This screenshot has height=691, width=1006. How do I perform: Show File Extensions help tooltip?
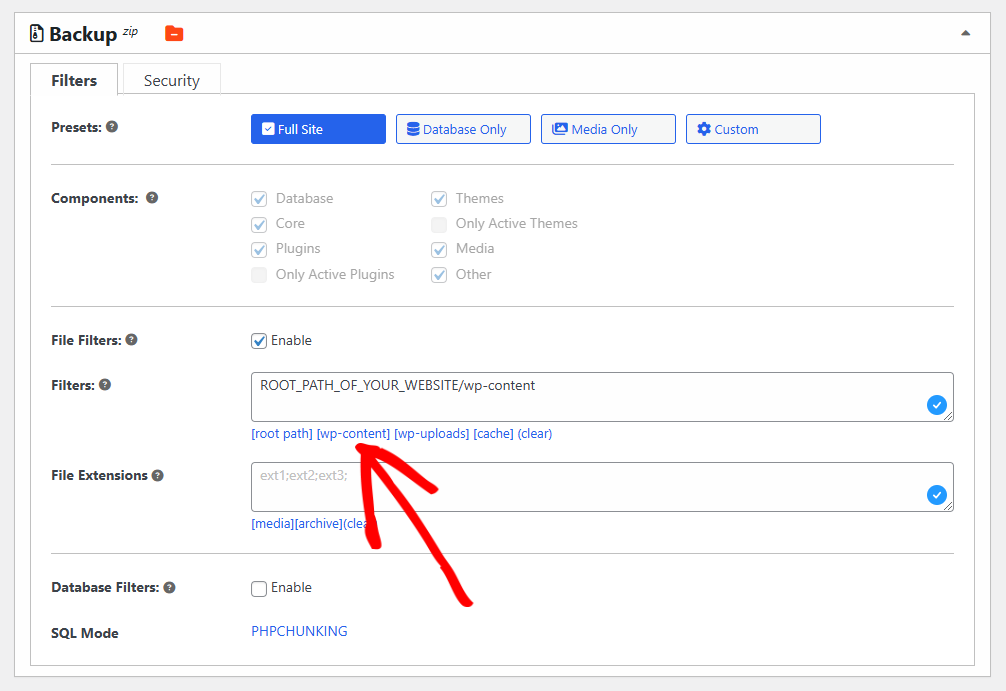click(158, 476)
